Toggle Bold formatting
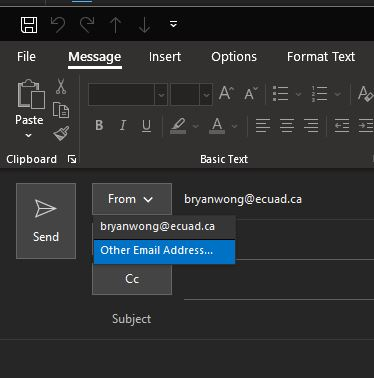Image resolution: width=374 pixels, height=378 pixels. pyautogui.click(x=99, y=125)
